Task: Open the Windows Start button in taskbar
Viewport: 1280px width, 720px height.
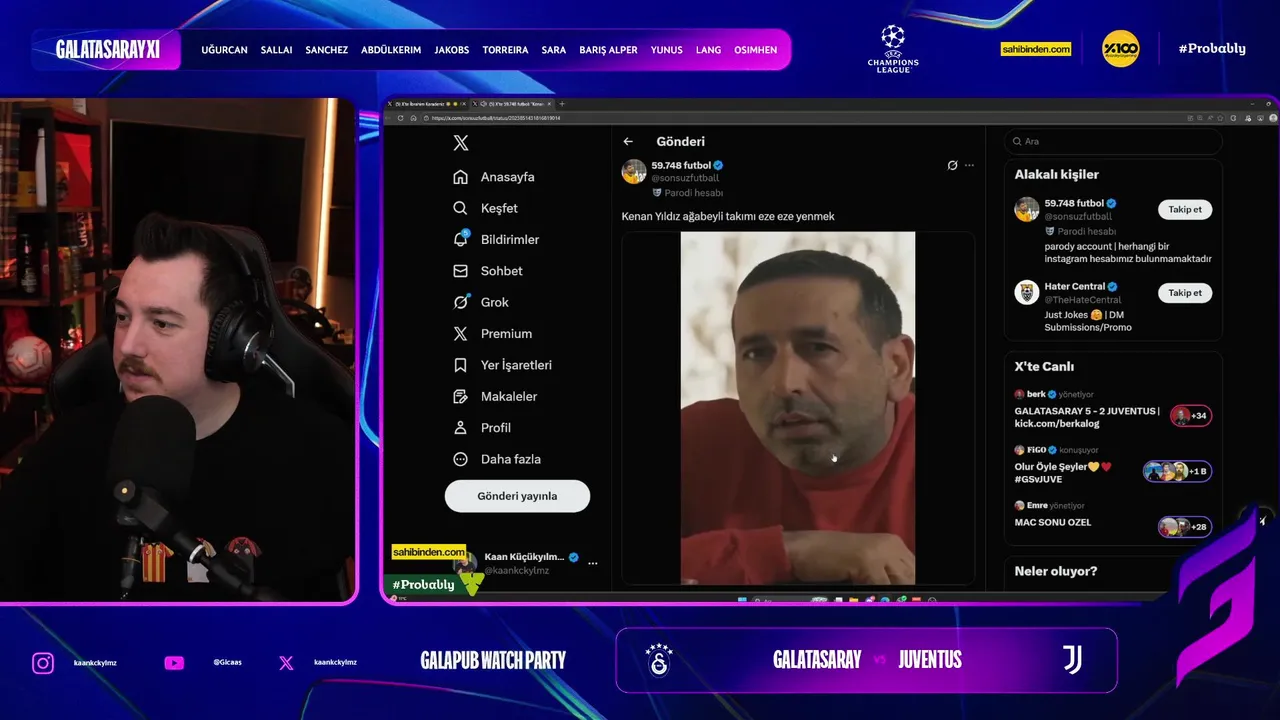Action: [742, 599]
